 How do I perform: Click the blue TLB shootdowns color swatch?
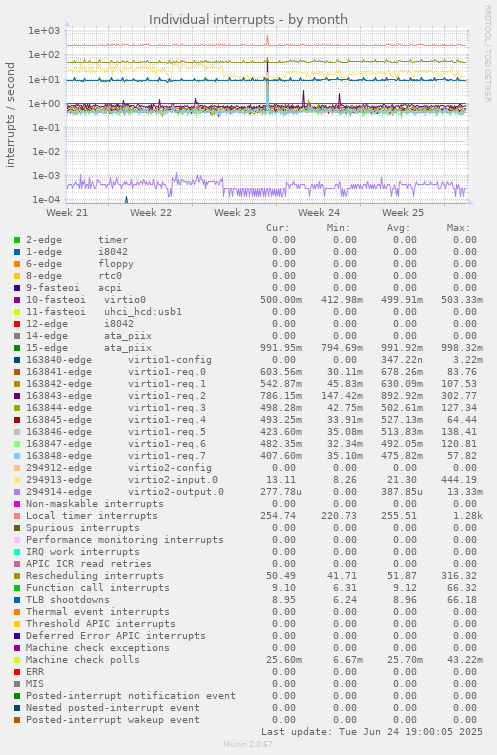pyautogui.click(x=17, y=600)
